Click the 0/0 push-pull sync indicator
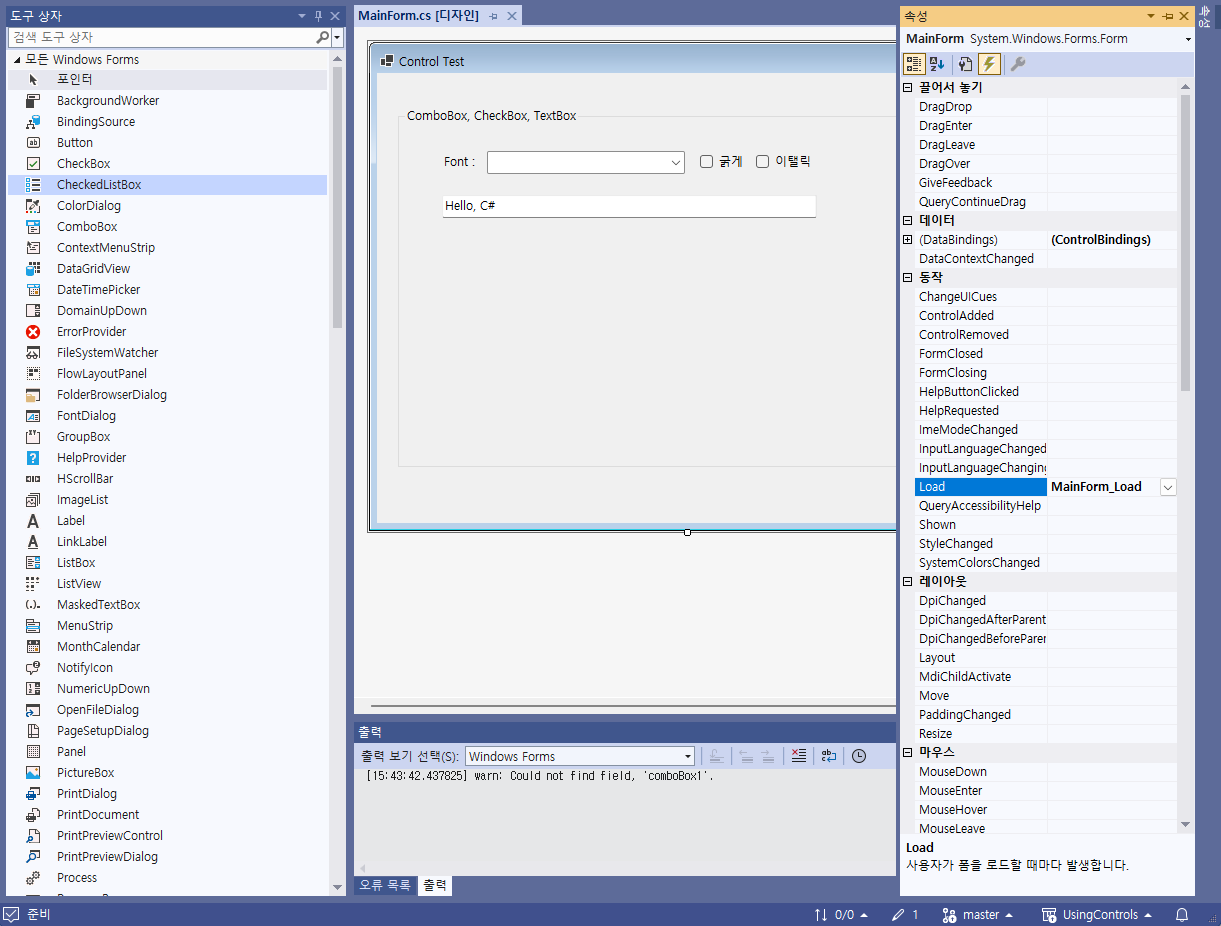1221x926 pixels. click(x=841, y=914)
